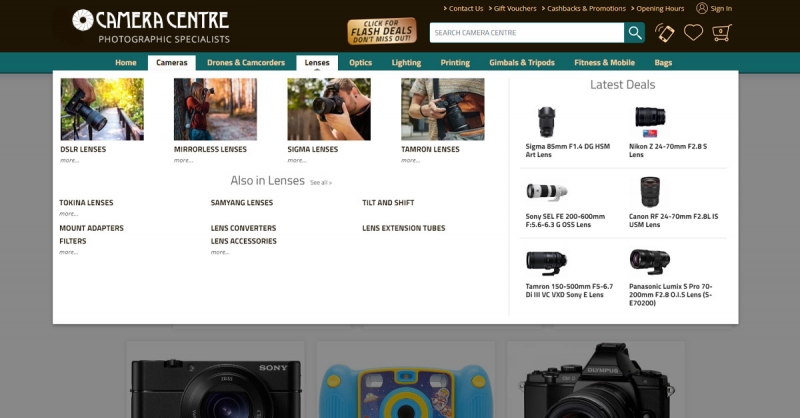Open the Tamron Lenses category link
Image resolution: width=800 pixels, height=418 pixels.
click(430, 149)
